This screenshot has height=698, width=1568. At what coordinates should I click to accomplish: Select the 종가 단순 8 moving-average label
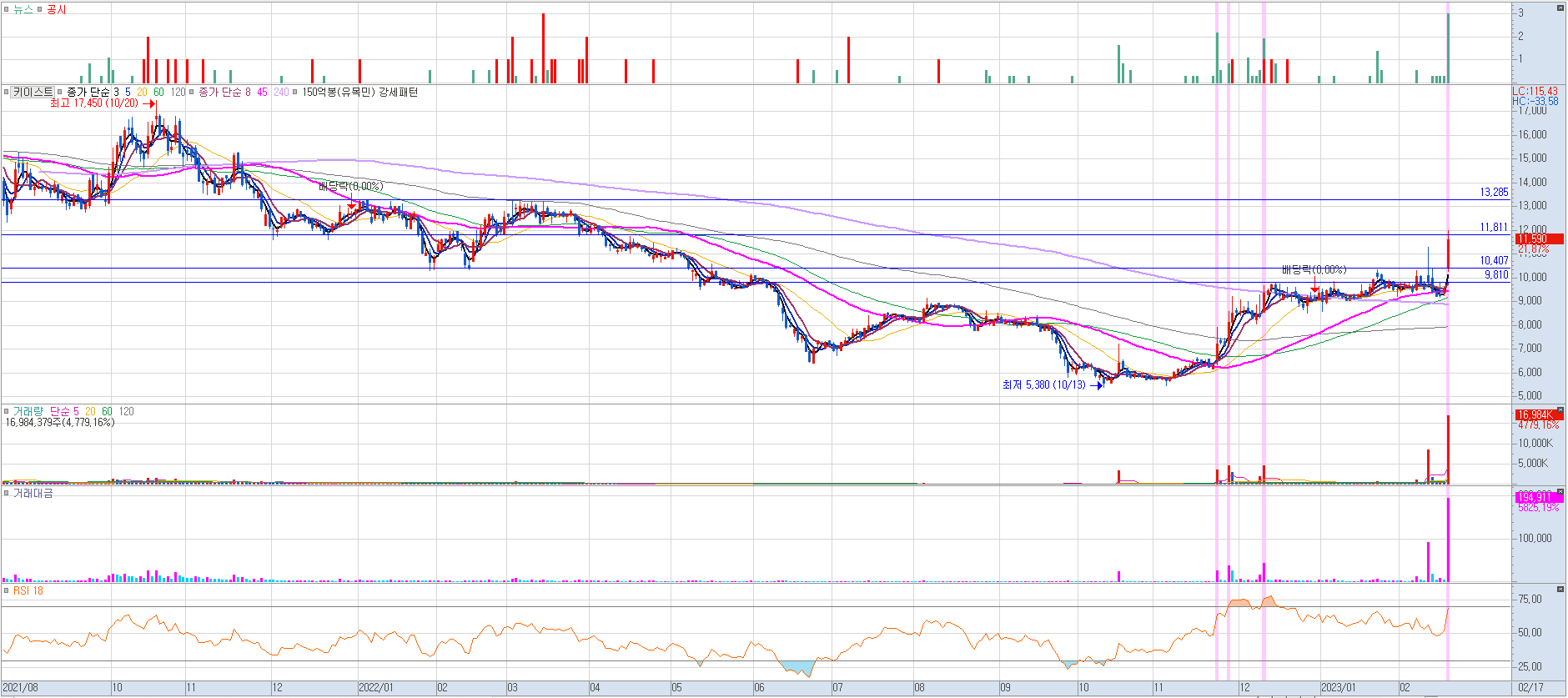225,92
